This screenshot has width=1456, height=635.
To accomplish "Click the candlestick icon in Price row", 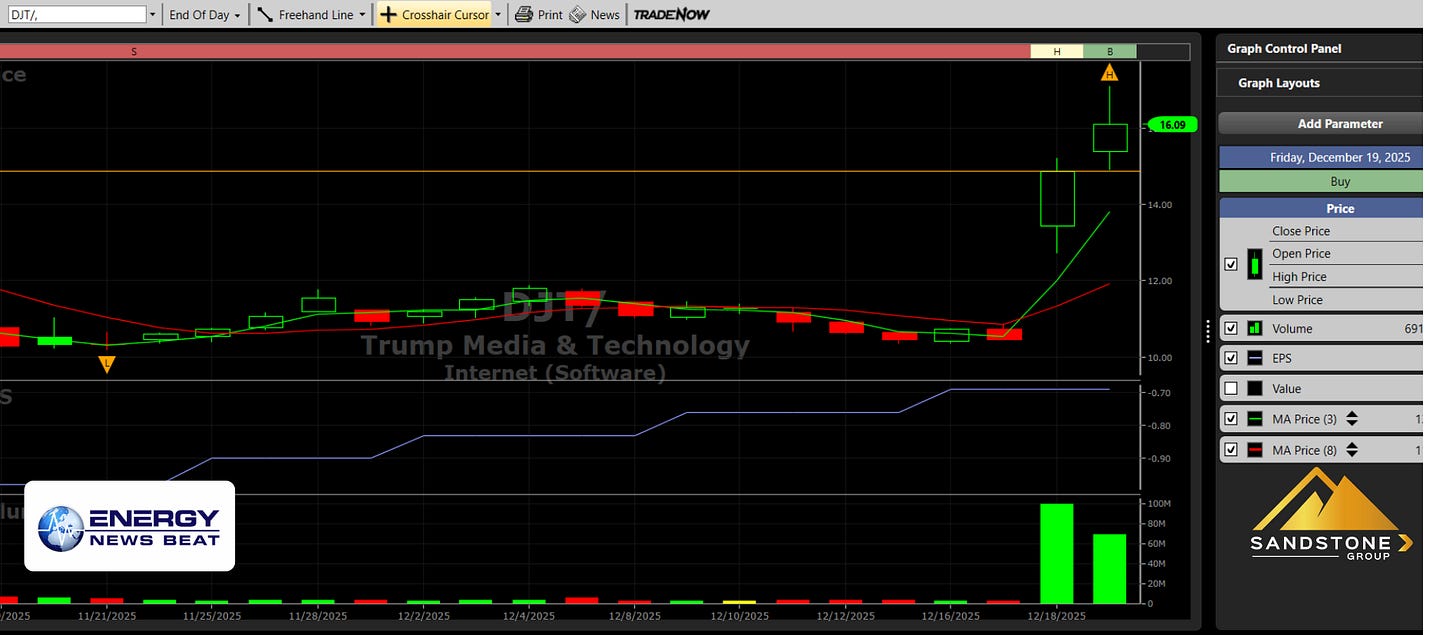I will (1254, 265).
